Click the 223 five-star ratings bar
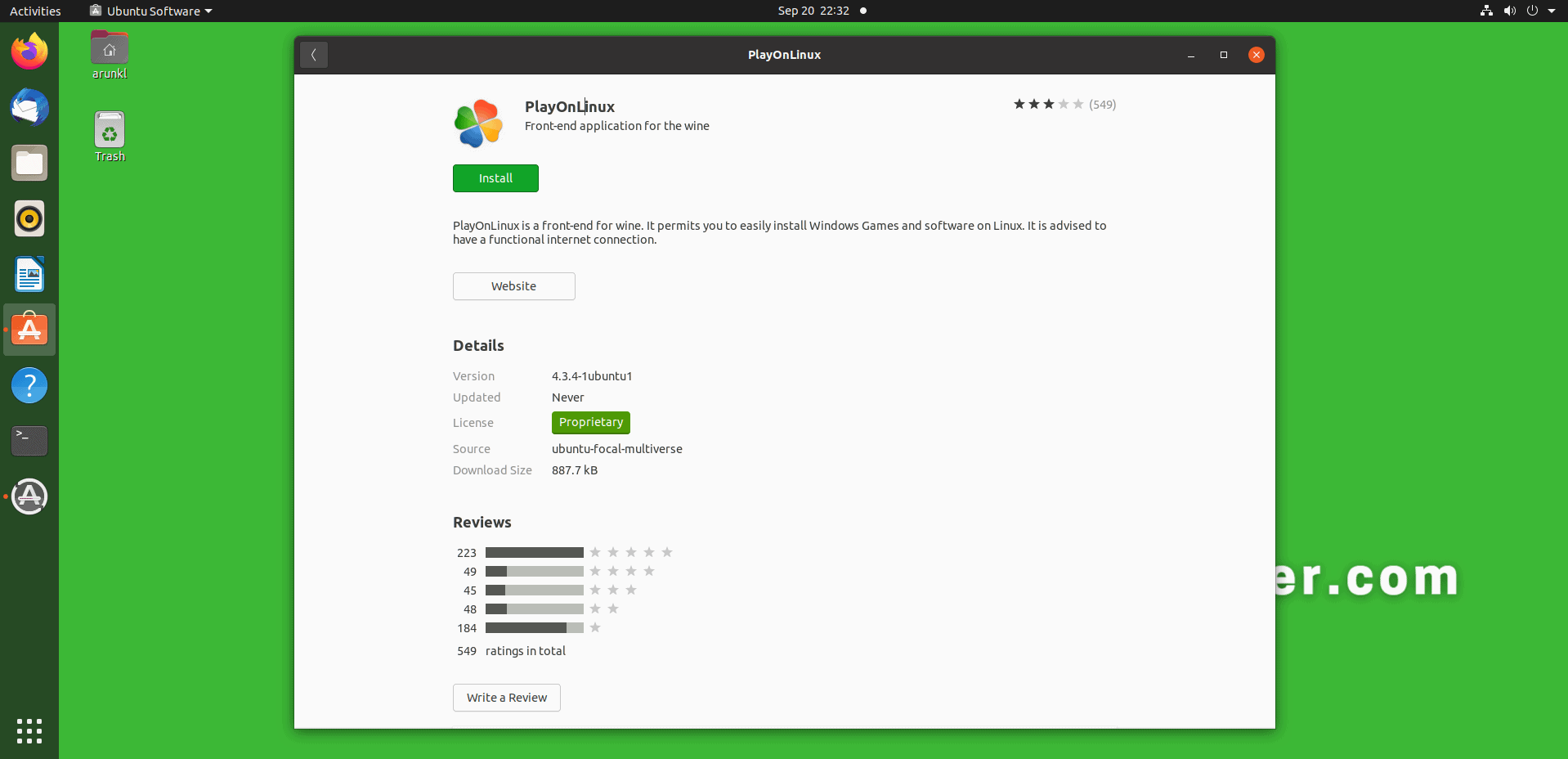The height and width of the screenshot is (759, 1568). tap(535, 553)
